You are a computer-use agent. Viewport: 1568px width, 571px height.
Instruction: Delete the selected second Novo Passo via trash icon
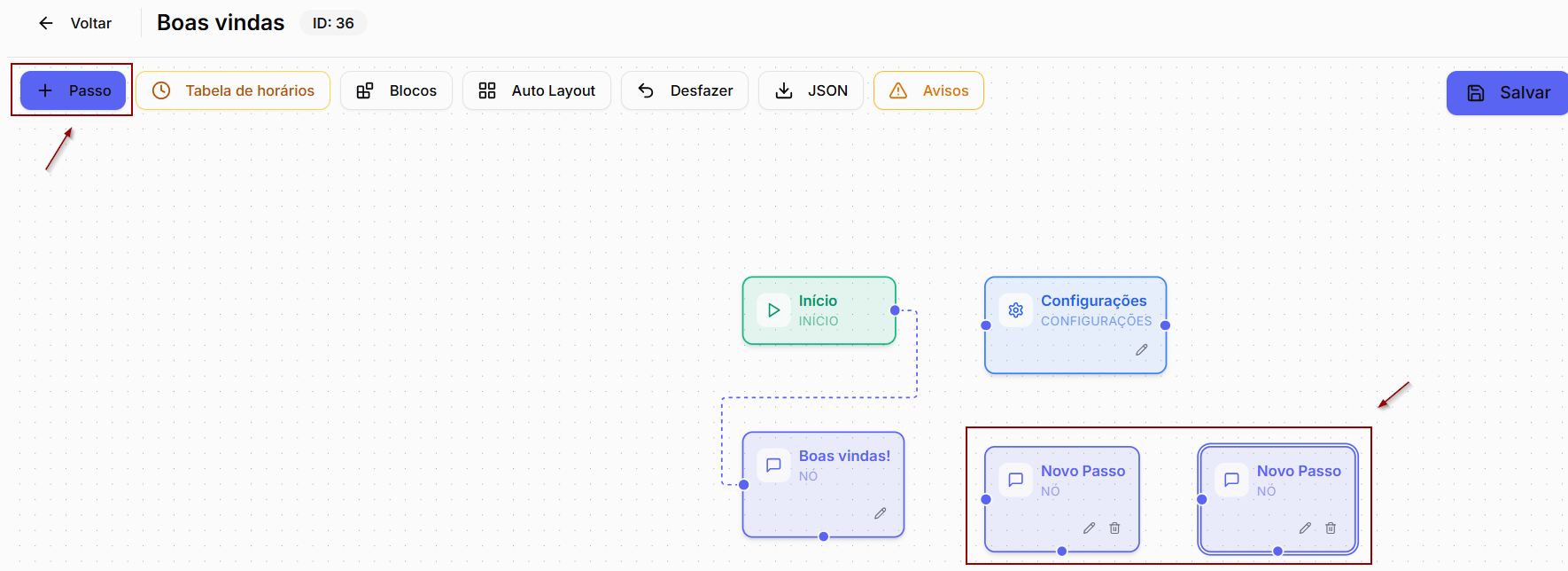1331,528
